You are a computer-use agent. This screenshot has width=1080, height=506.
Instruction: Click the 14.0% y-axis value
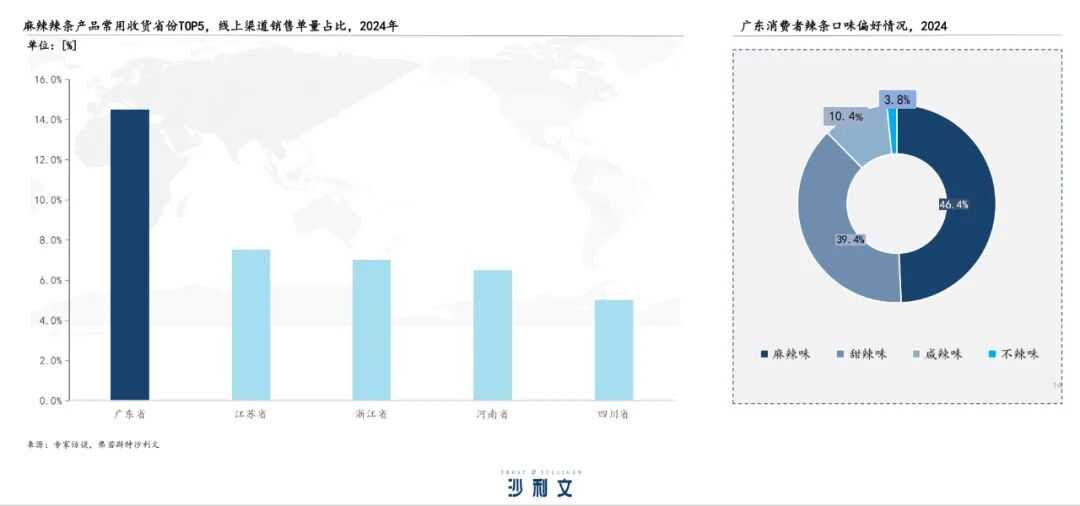pos(48,120)
